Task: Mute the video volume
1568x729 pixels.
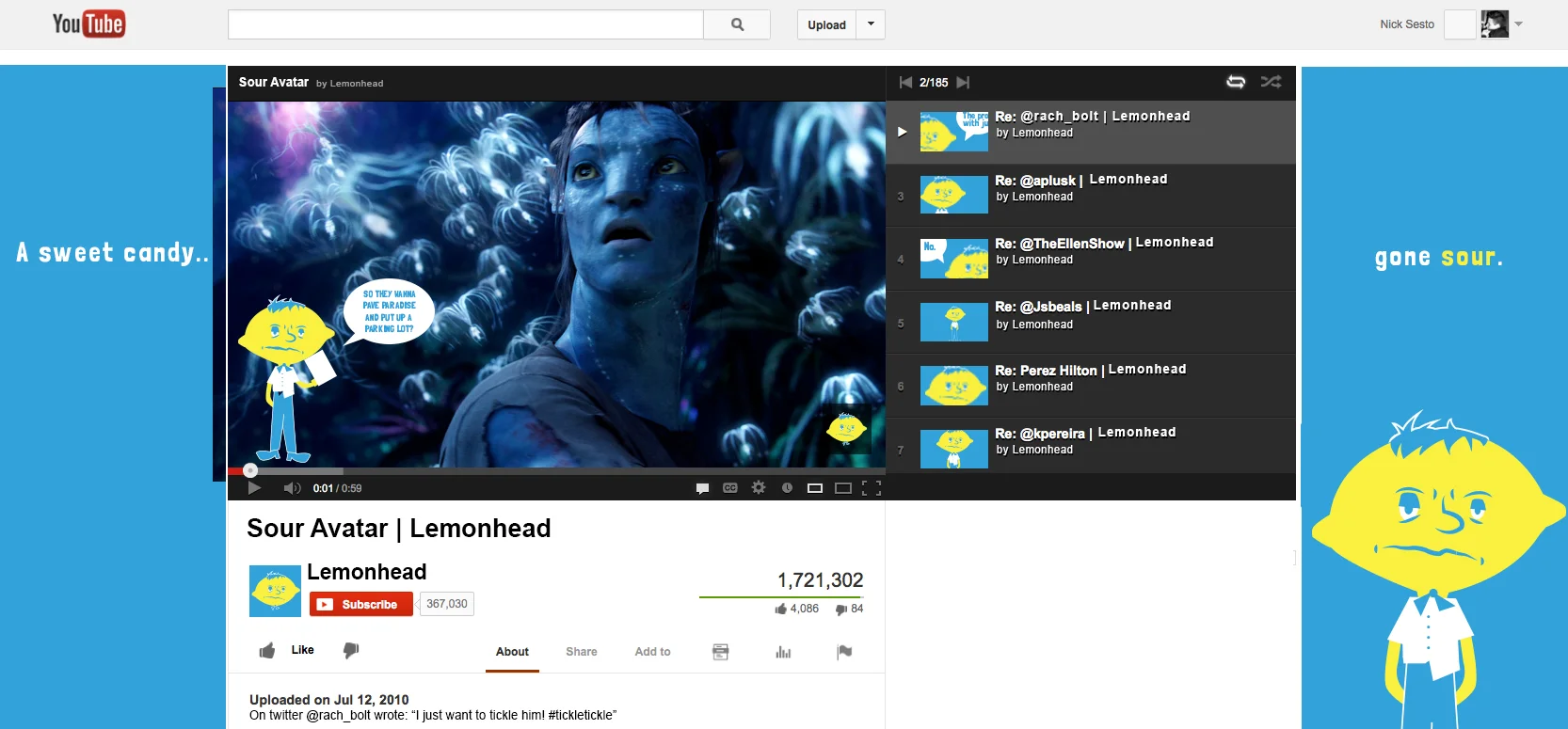Action: pos(292,488)
